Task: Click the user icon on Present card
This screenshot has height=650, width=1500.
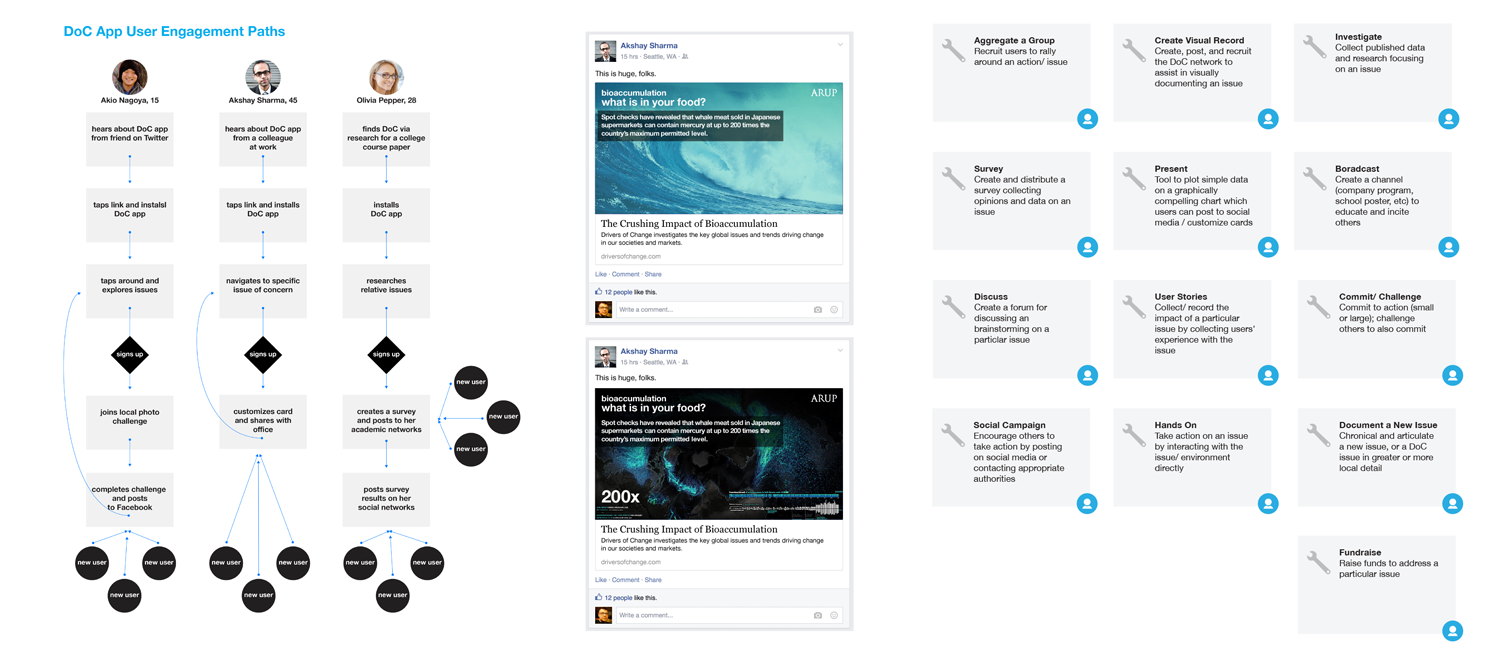Action: click(x=1268, y=247)
